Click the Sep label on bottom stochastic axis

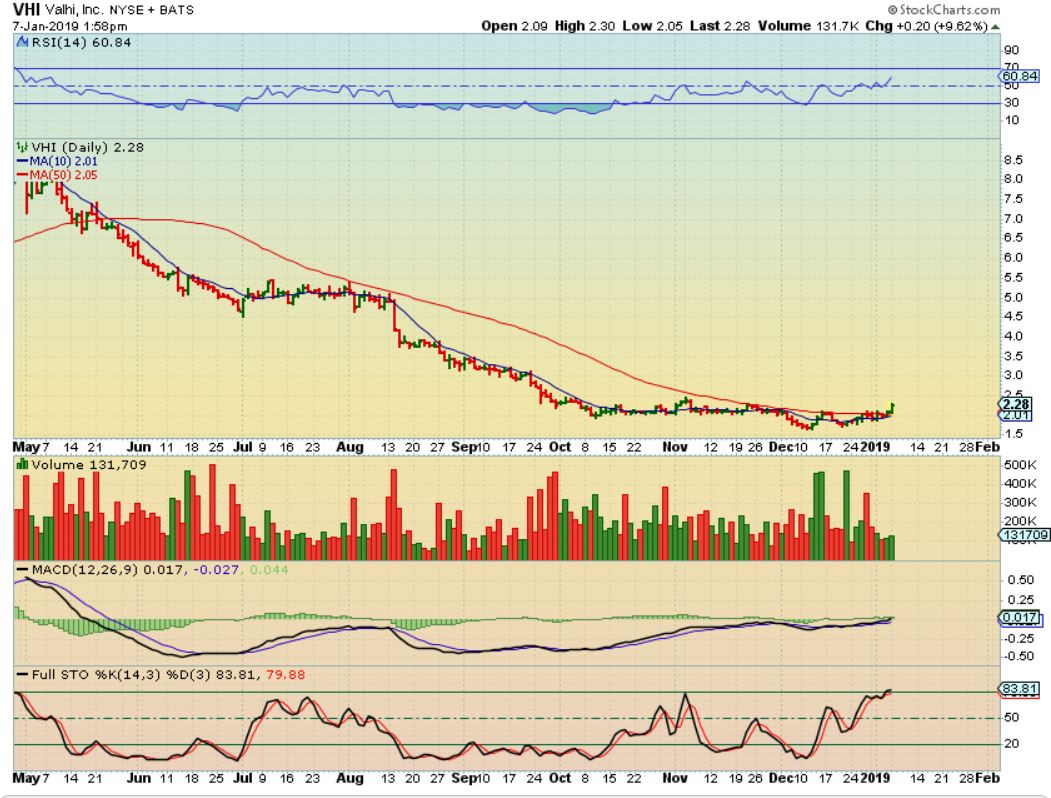[x=464, y=779]
